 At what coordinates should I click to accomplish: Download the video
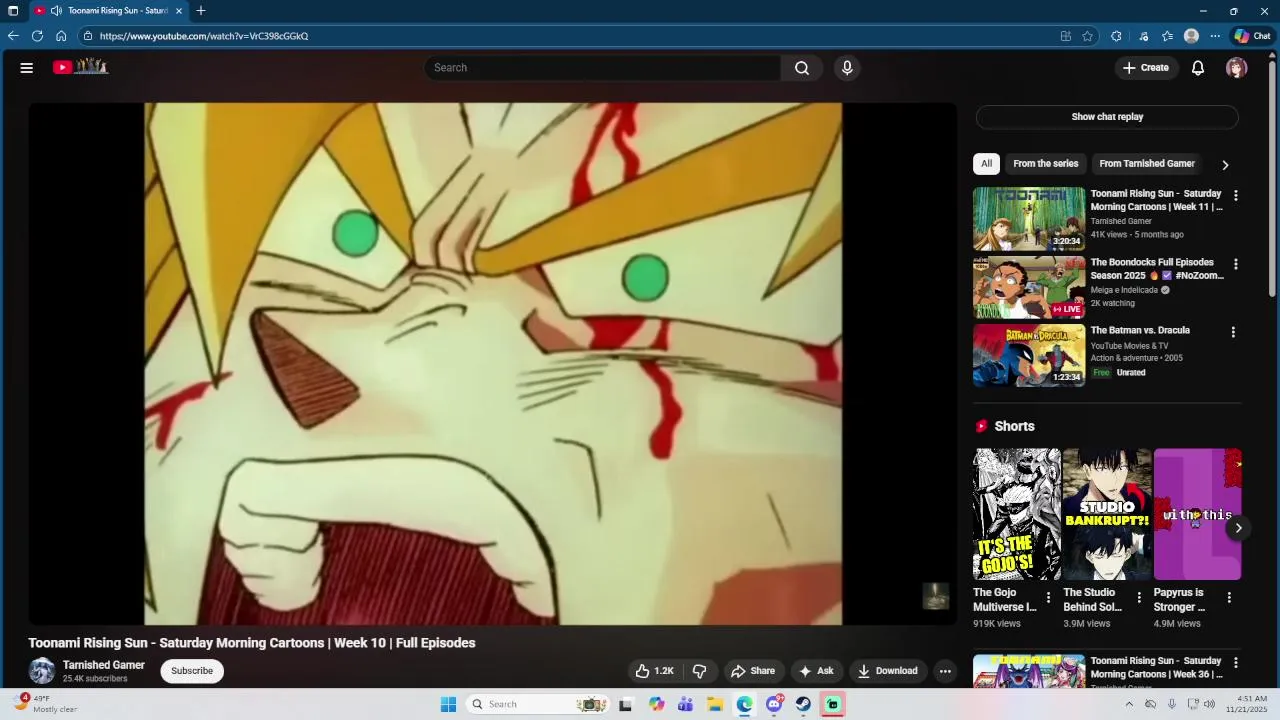pyautogui.click(x=888, y=671)
